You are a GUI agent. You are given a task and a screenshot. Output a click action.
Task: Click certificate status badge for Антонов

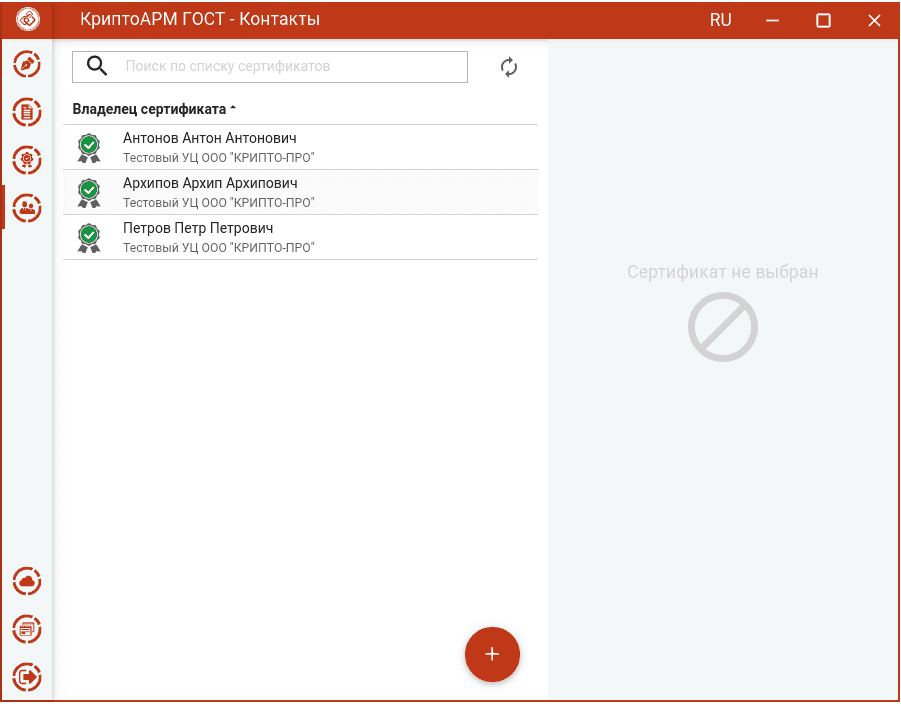[x=89, y=148]
